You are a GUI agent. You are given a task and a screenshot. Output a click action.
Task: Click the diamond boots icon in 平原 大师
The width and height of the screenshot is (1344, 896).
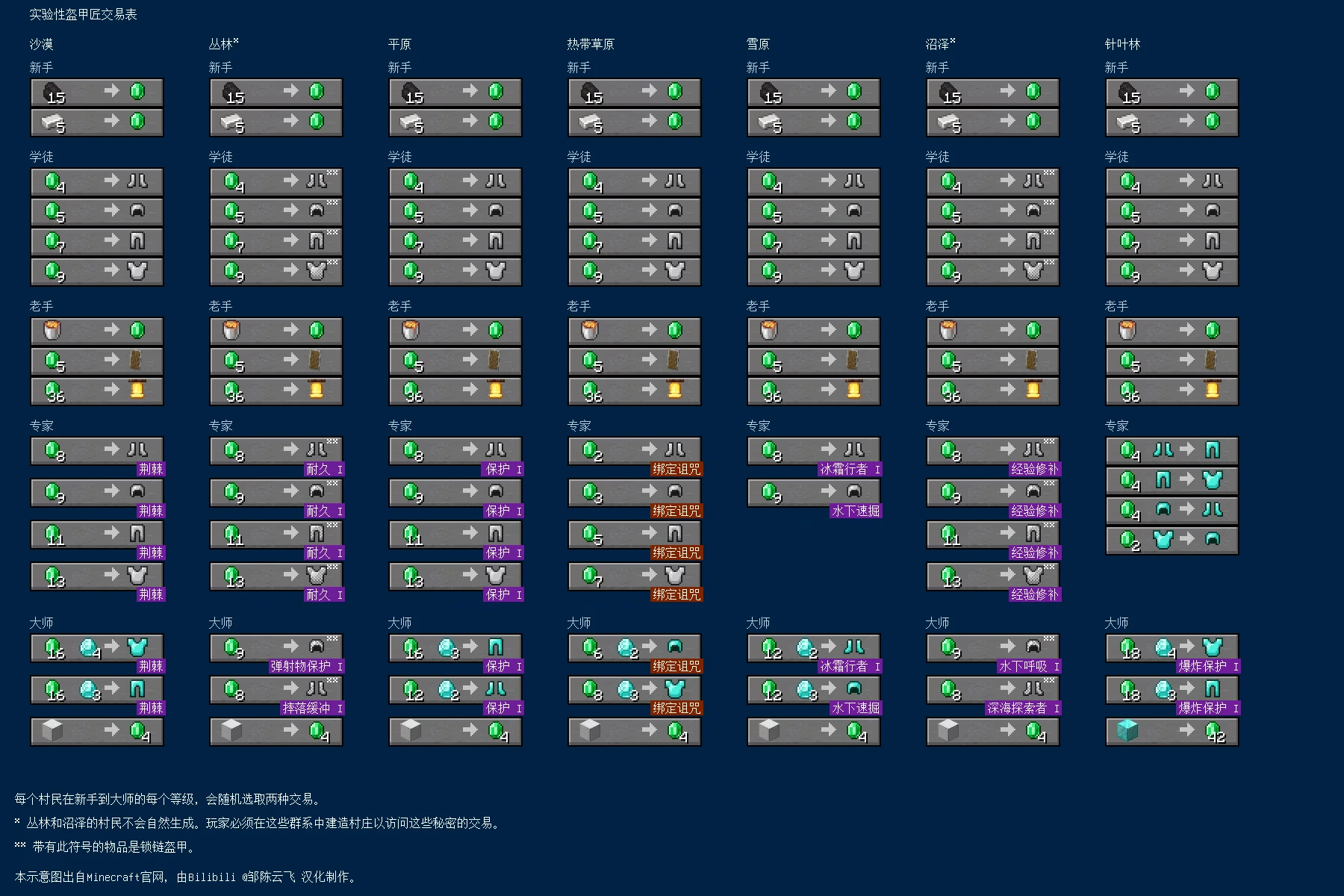[496, 688]
